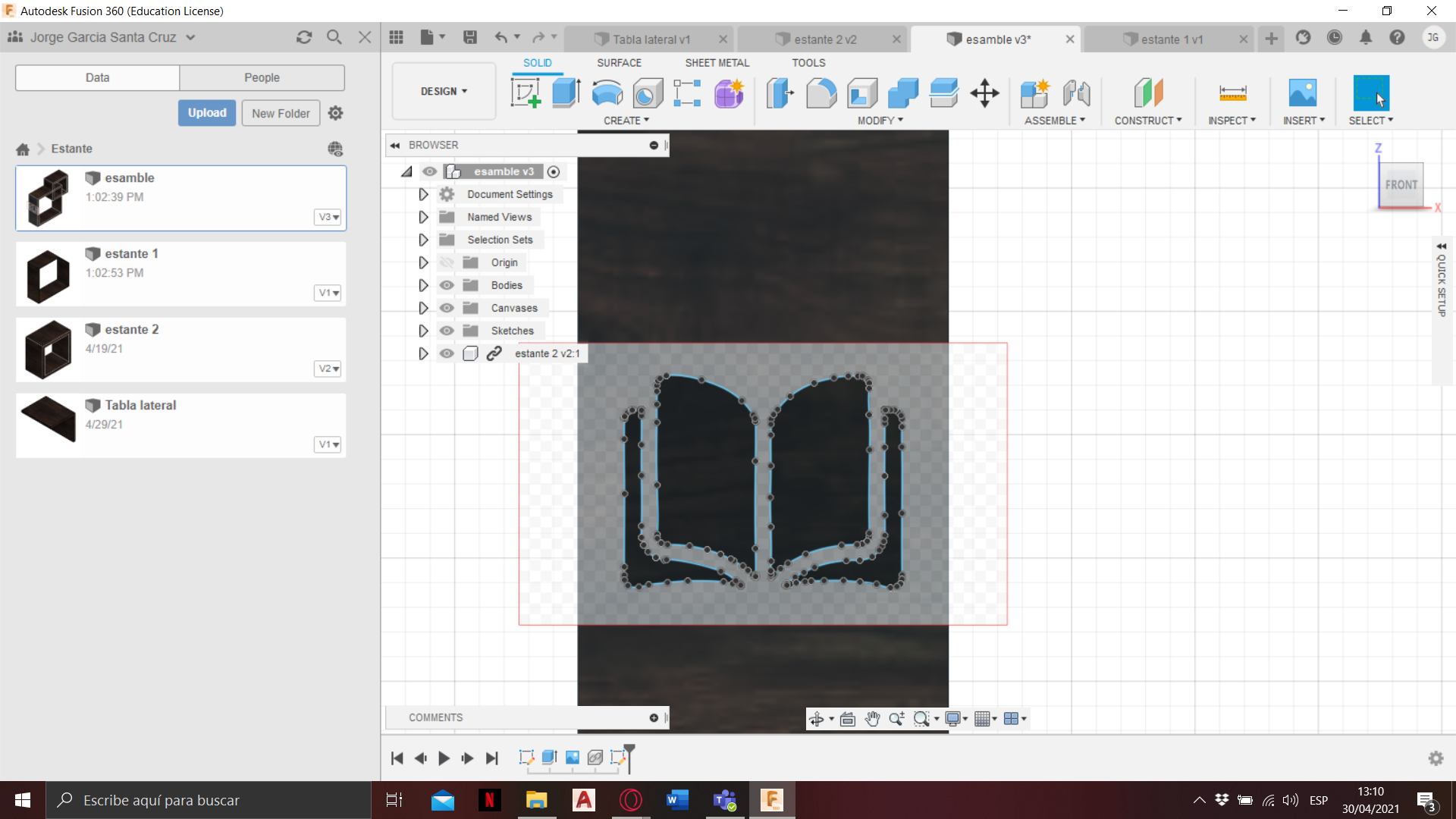Open the Tabla lateral v1 tab
Viewport: 1456px width, 819px height.
pos(649,39)
